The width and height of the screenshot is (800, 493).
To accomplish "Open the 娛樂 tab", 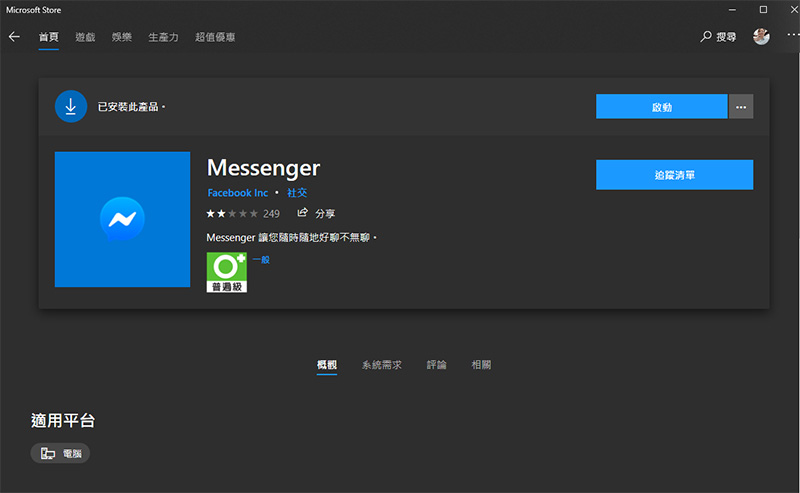I will point(122,37).
